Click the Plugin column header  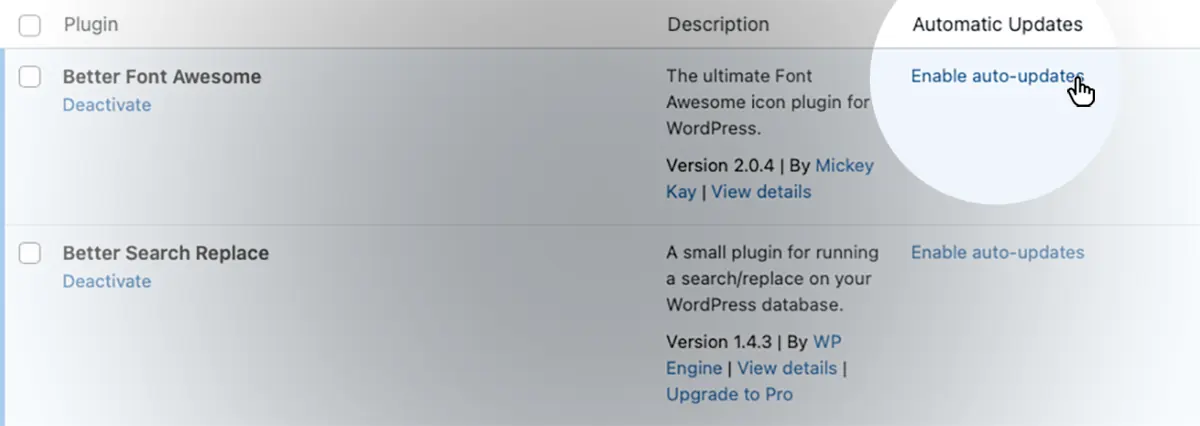point(91,25)
